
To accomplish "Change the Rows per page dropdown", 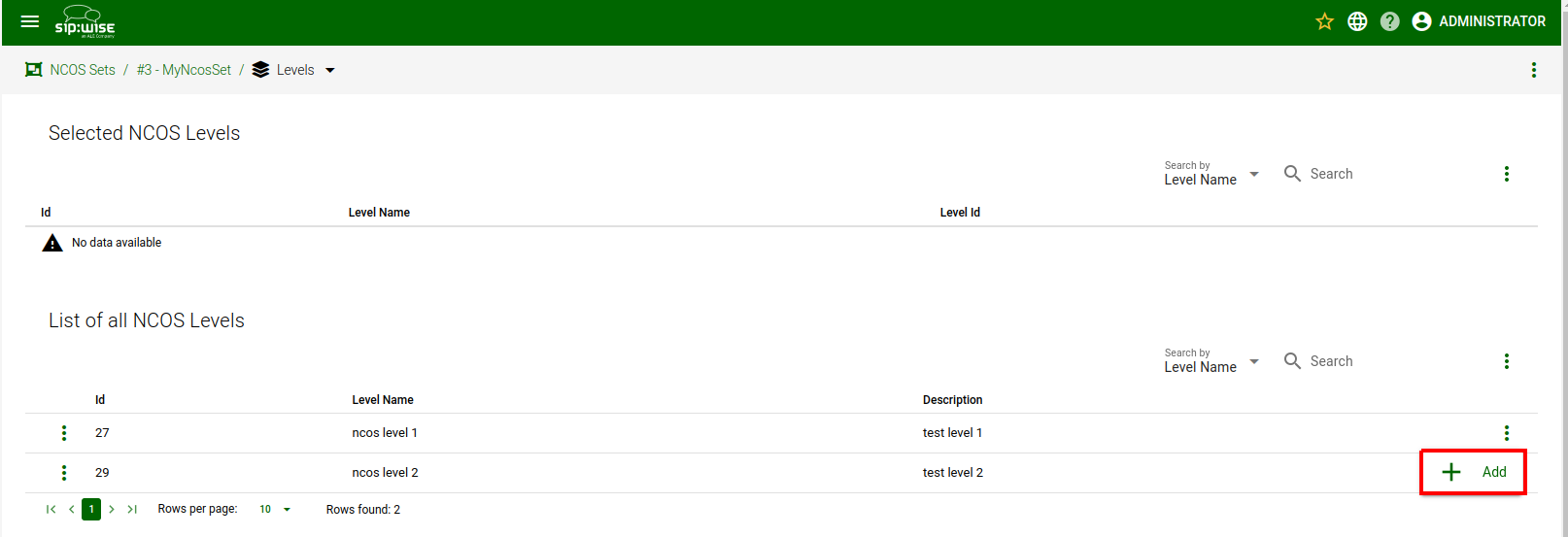I will 275,509.
